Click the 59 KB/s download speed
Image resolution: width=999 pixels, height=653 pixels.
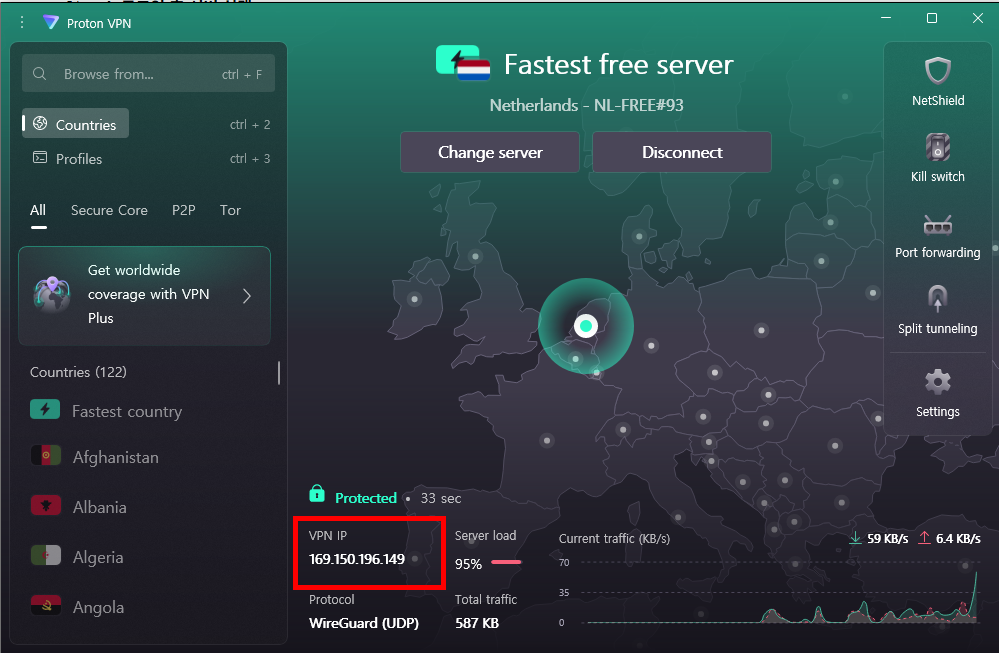point(888,538)
